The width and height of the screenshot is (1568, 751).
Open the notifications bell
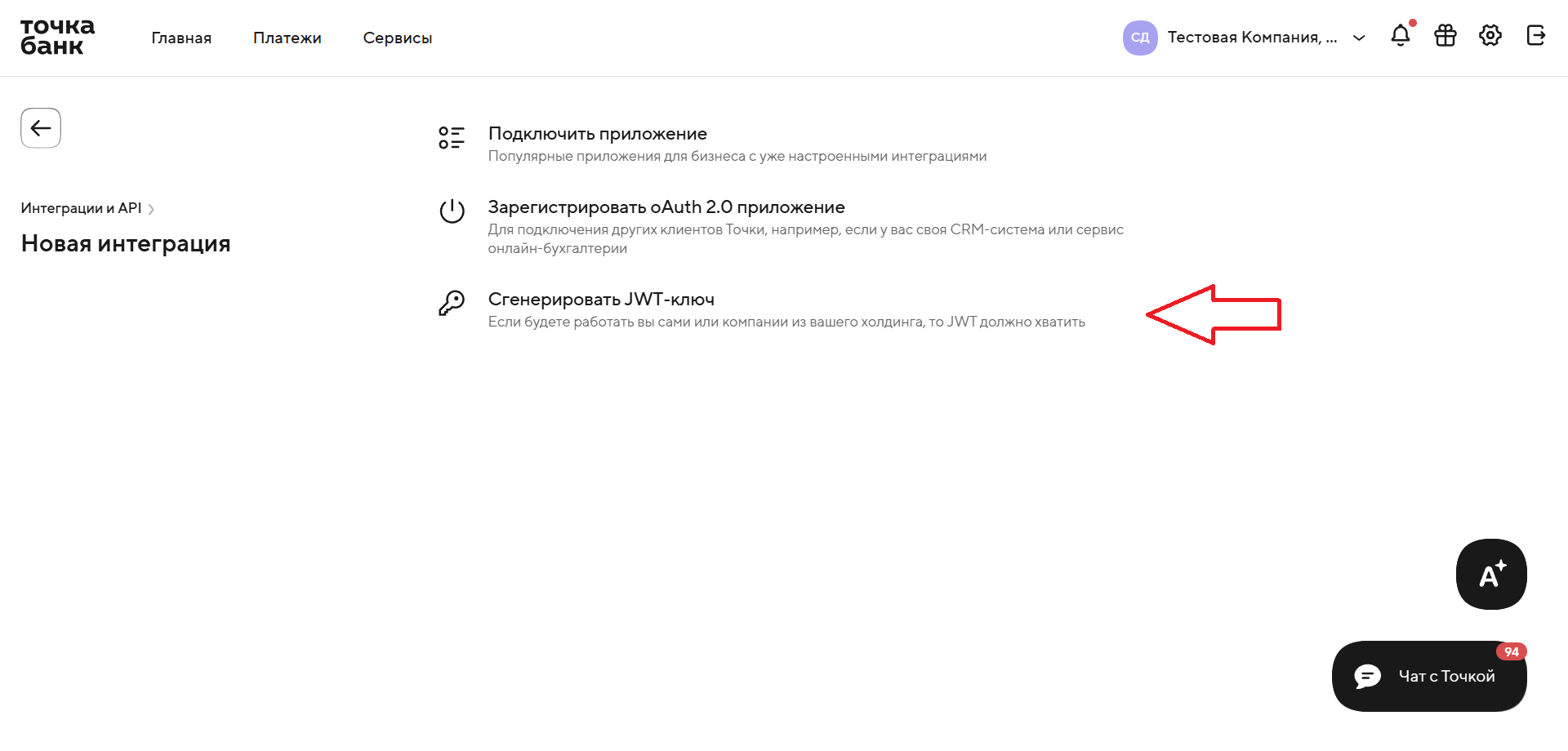pos(1401,36)
